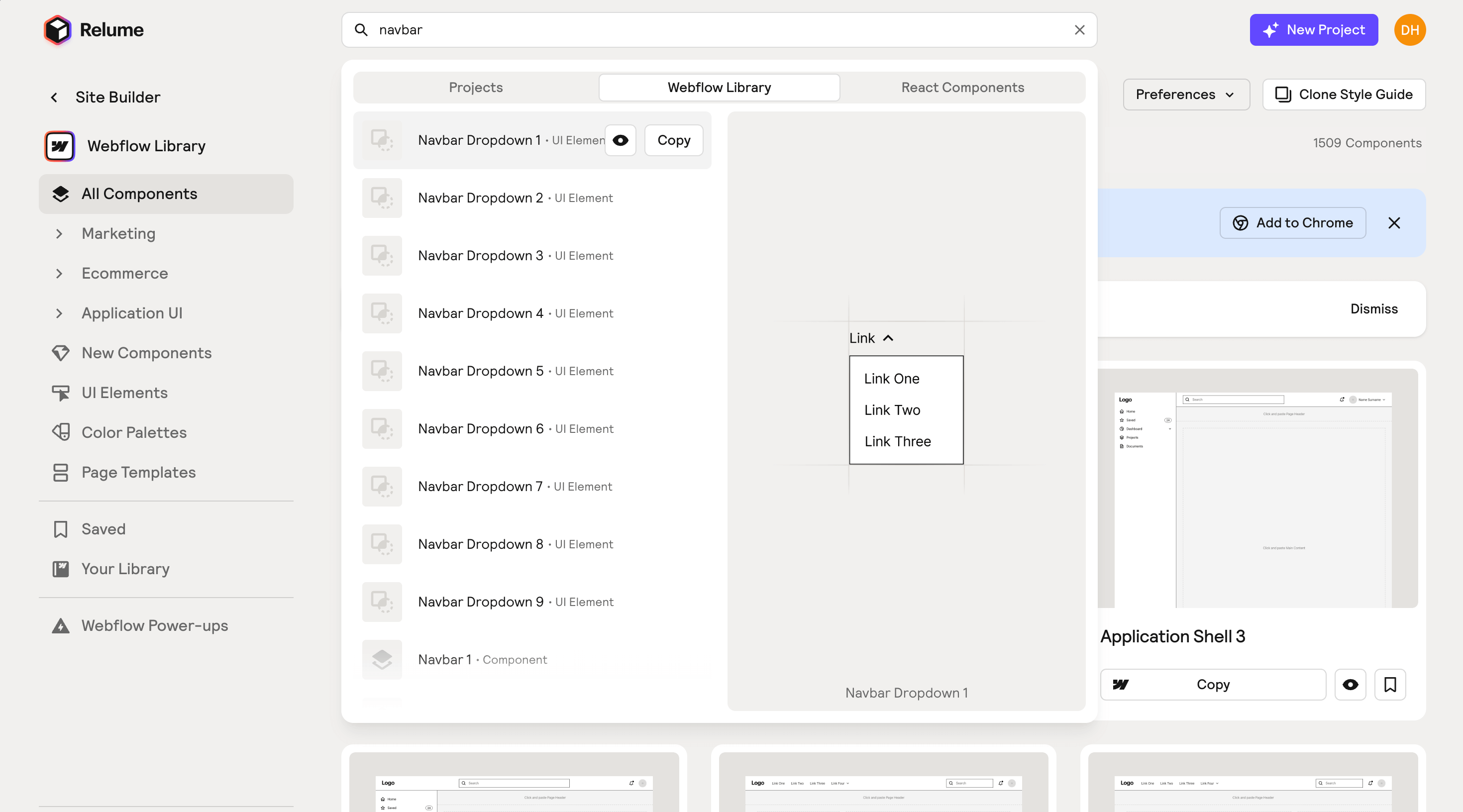Expand the Marketing category chevron
This screenshot has height=812, width=1463.
tap(59, 233)
